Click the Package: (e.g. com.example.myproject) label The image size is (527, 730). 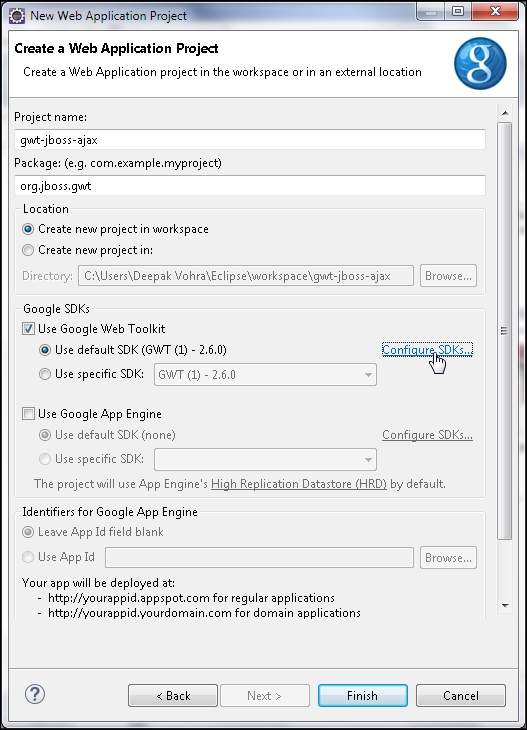pyautogui.click(x=118, y=163)
